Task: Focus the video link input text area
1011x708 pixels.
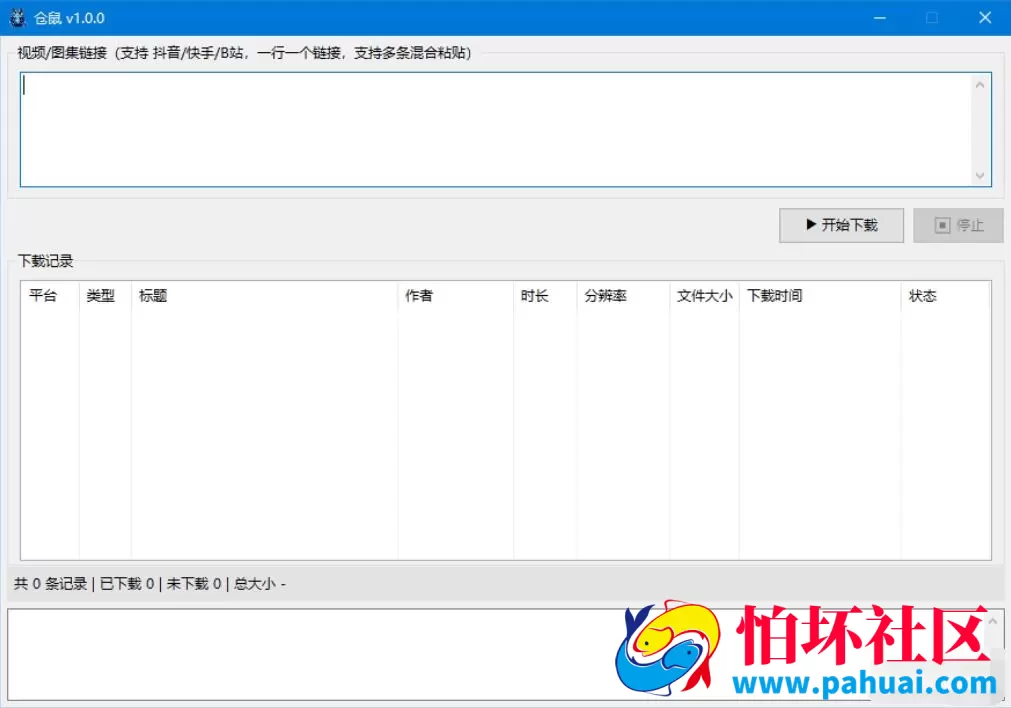Action: coord(495,130)
